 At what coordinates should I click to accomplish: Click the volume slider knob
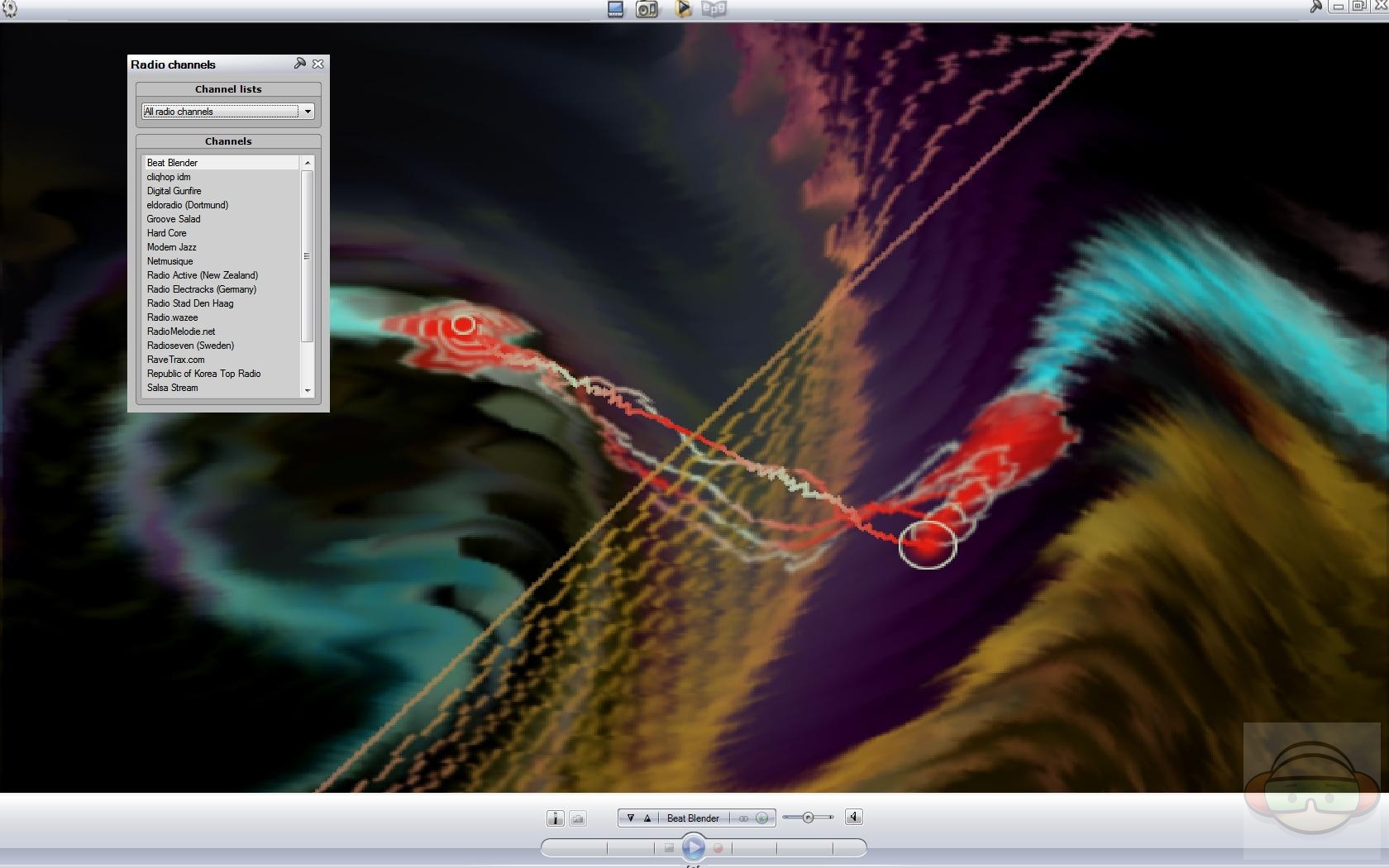click(x=808, y=818)
